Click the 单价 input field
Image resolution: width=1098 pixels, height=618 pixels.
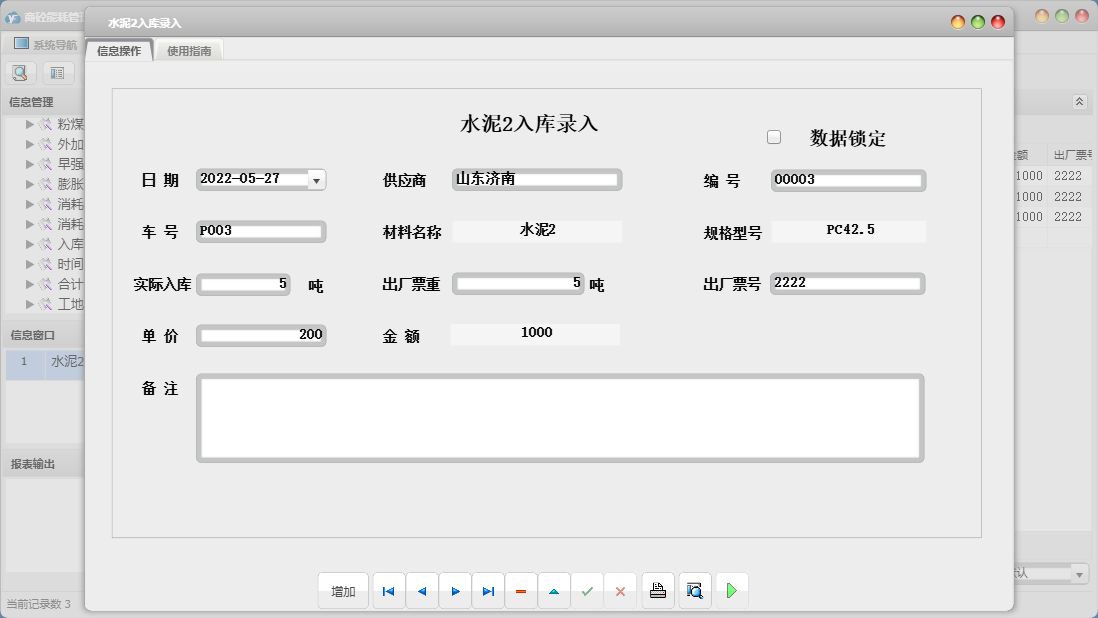click(261, 335)
